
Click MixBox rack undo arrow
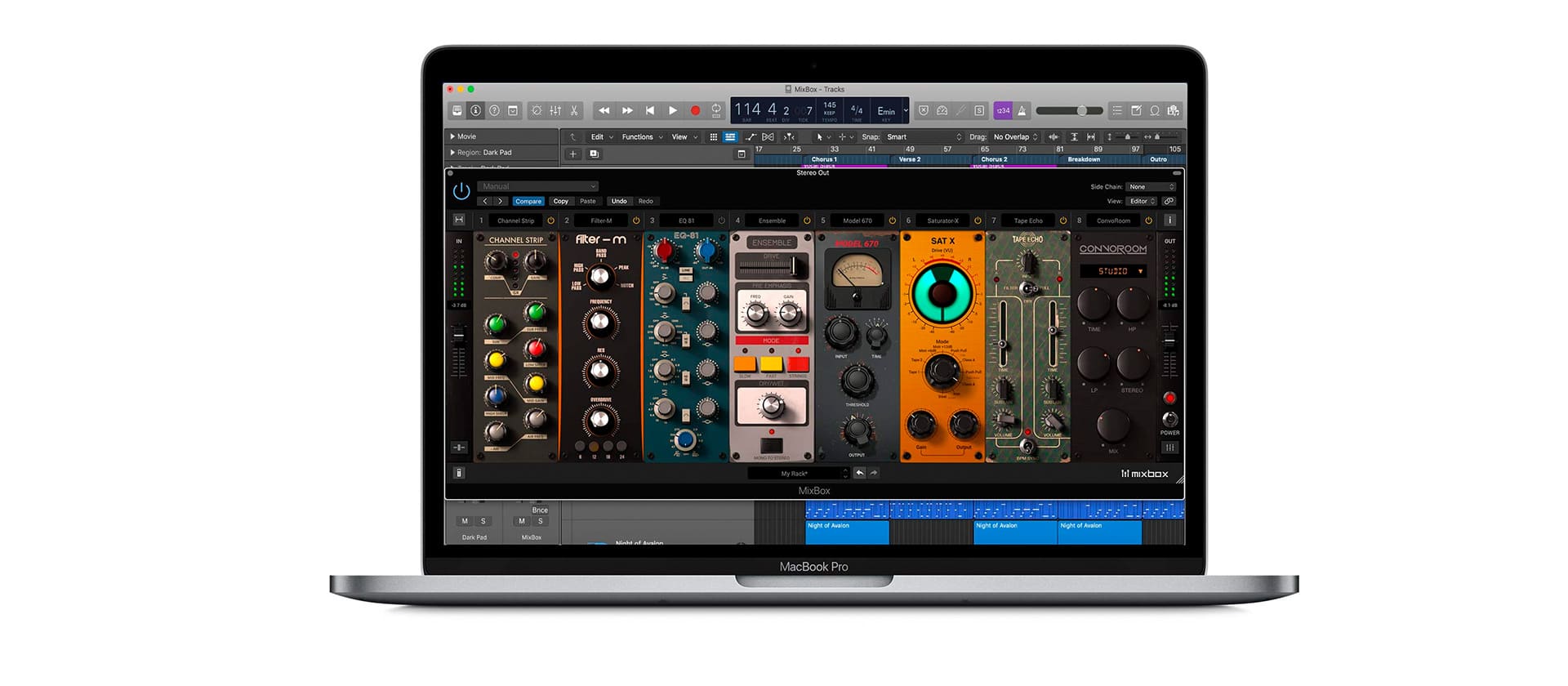pos(859,473)
